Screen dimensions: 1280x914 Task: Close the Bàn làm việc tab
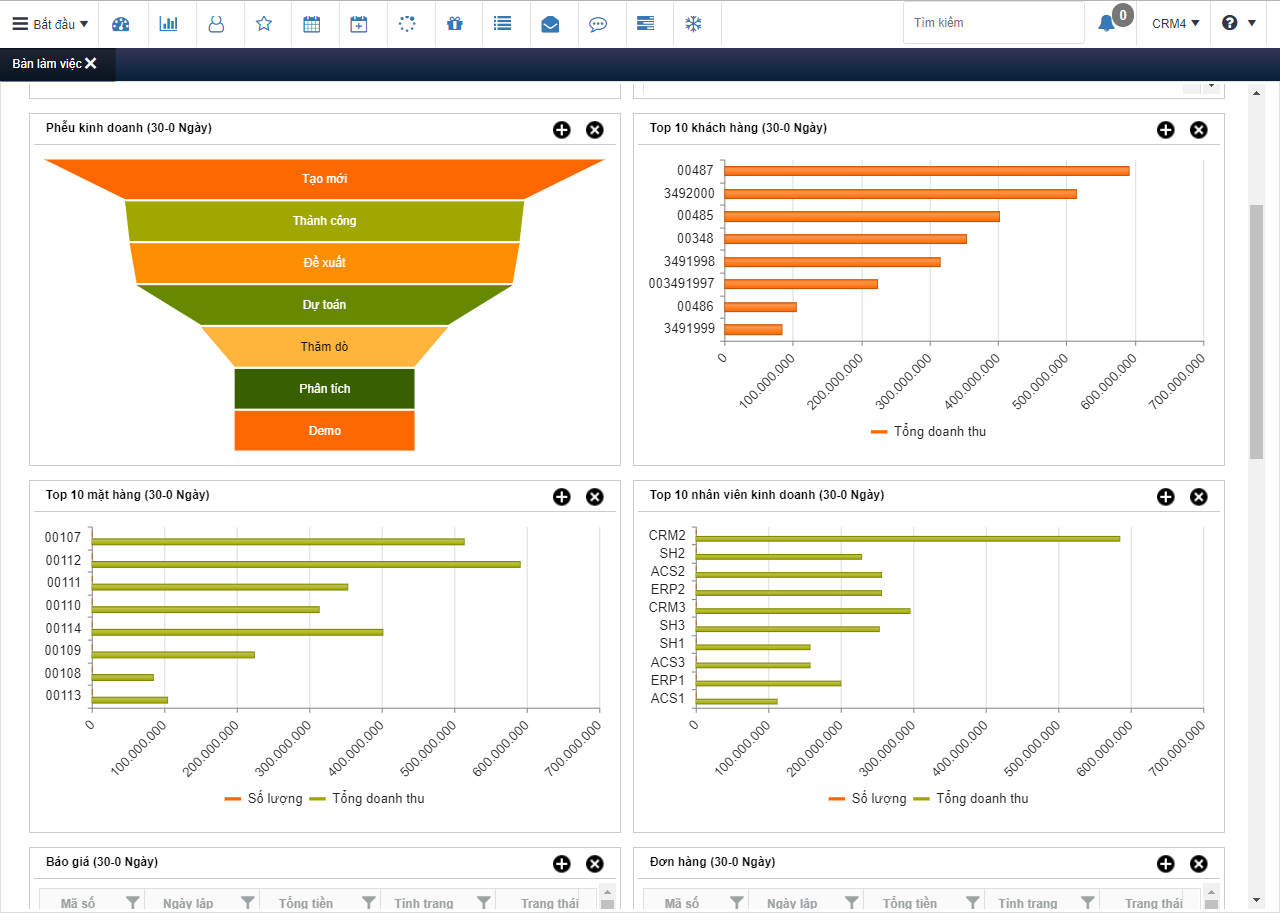click(x=91, y=64)
